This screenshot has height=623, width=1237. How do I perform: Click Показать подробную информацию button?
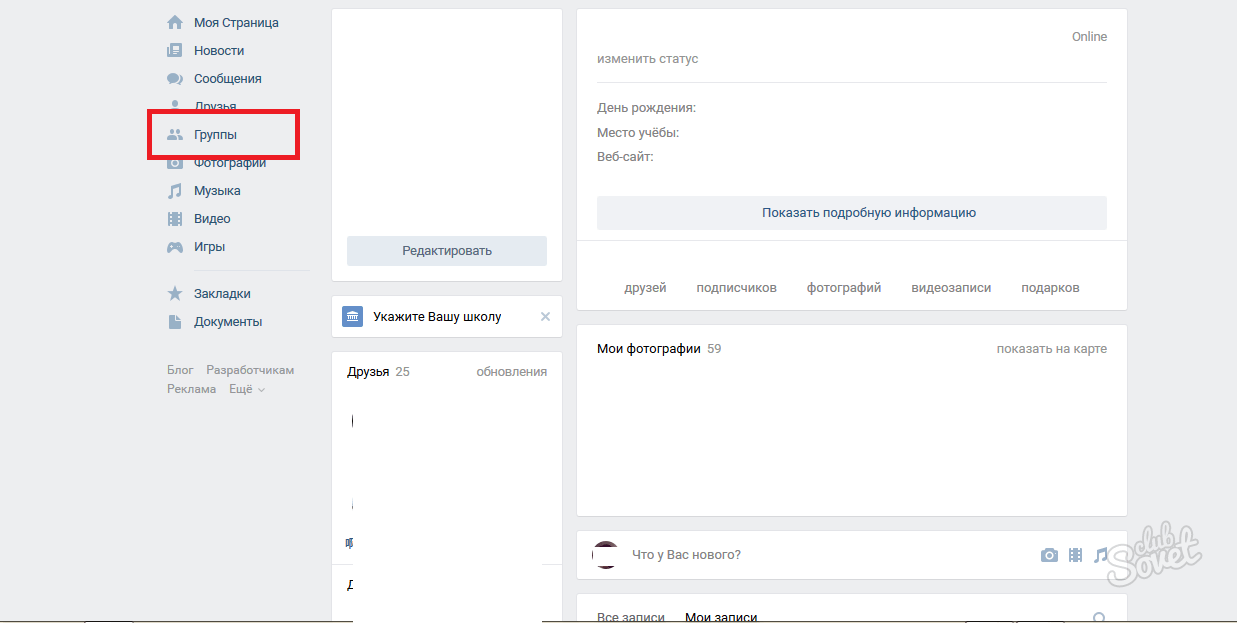tap(852, 213)
